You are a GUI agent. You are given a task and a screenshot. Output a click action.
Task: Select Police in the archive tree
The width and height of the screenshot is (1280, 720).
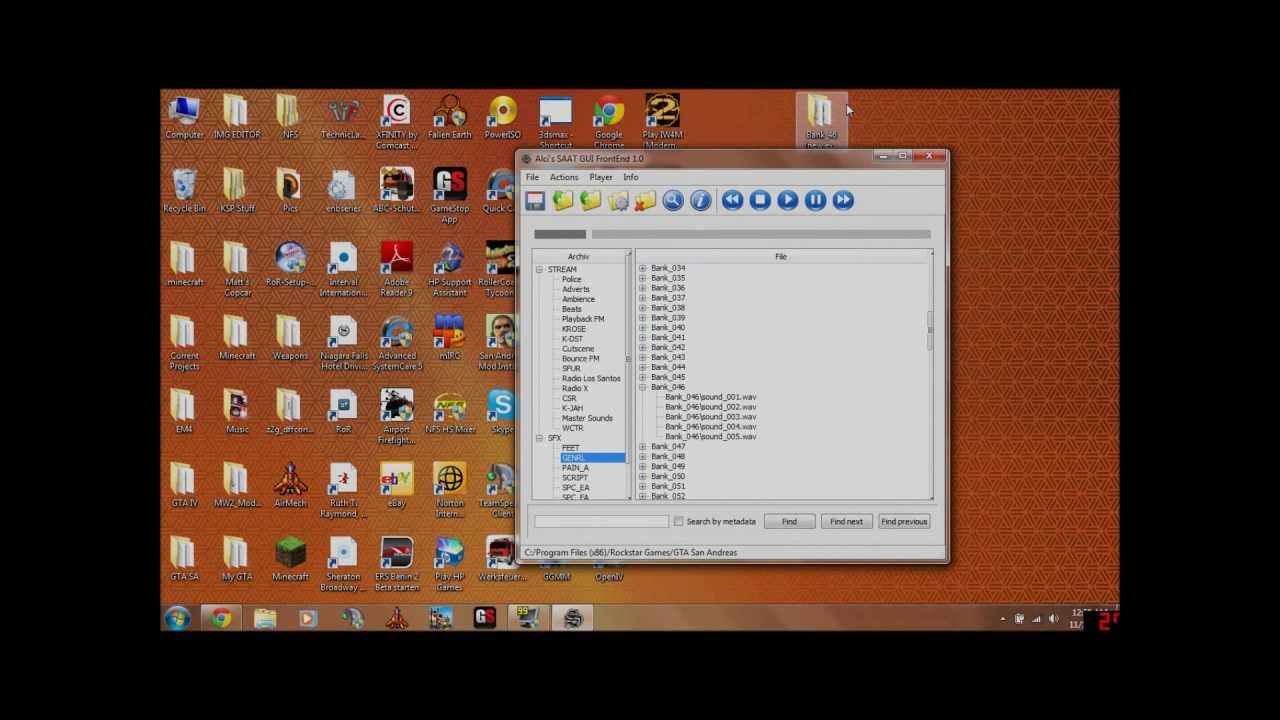coord(571,279)
